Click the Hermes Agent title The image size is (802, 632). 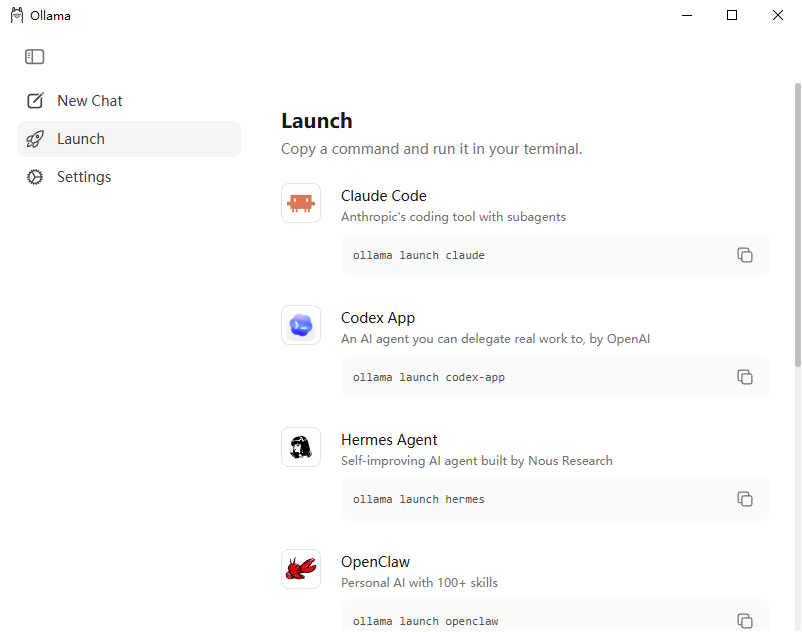(x=389, y=440)
